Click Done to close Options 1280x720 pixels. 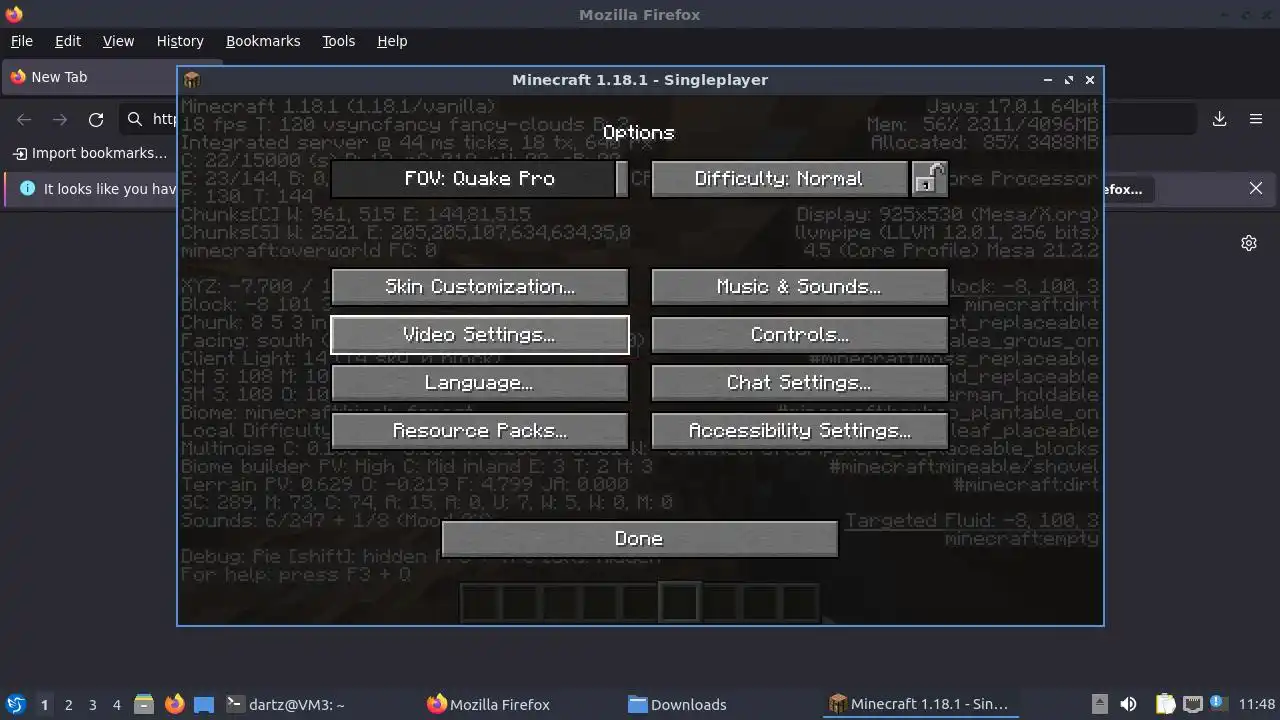(x=639, y=539)
